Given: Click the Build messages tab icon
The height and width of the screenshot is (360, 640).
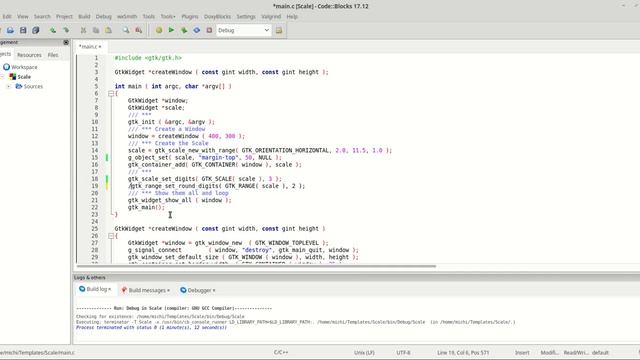Looking at the screenshot, I should click(x=124, y=290).
